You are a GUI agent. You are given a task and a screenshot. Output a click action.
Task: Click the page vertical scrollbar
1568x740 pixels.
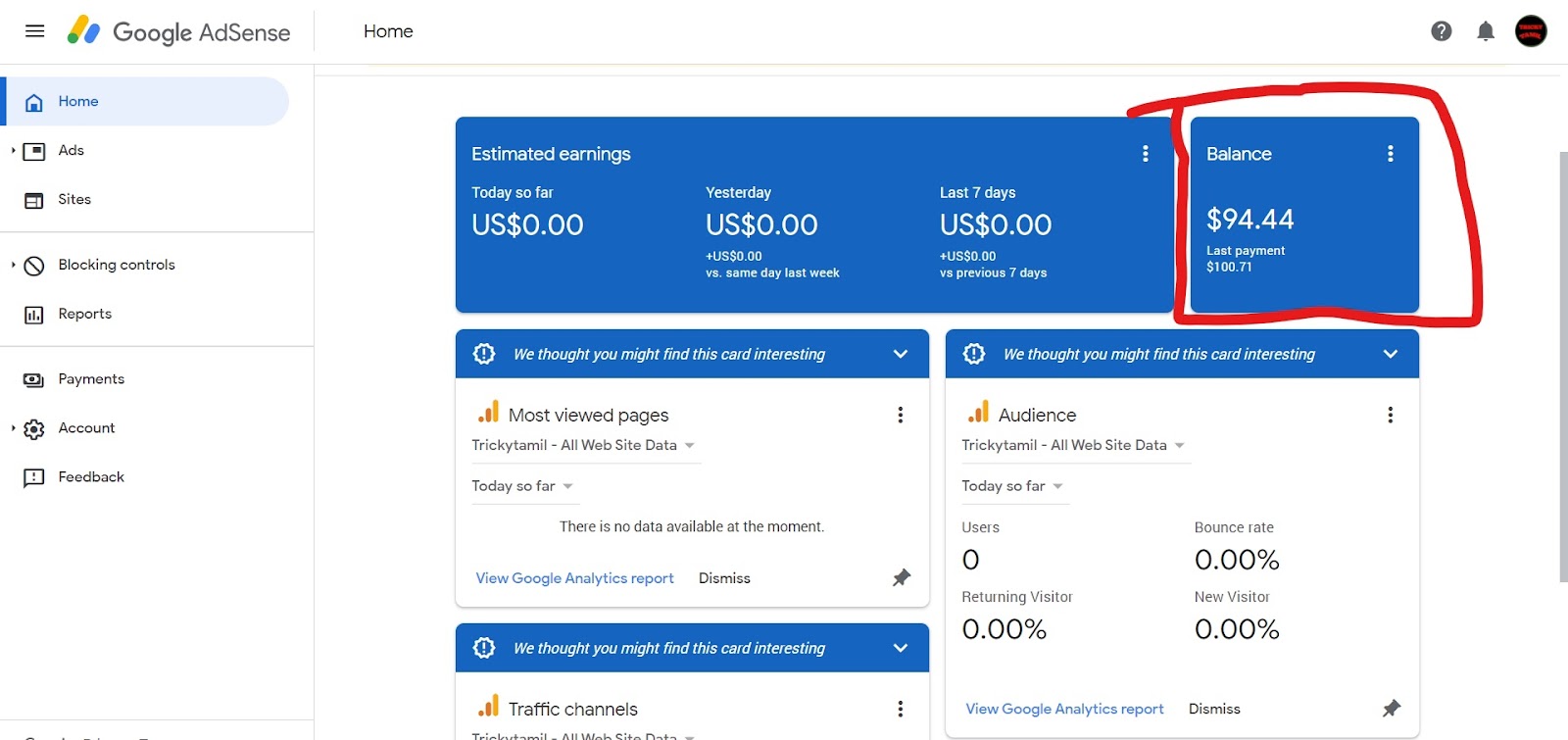coord(1563,368)
